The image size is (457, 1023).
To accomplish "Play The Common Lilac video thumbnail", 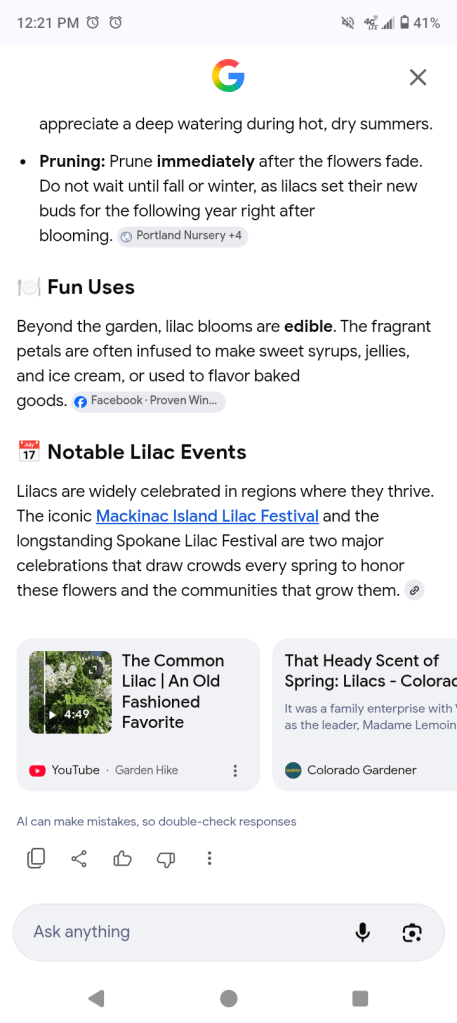I will [71, 692].
